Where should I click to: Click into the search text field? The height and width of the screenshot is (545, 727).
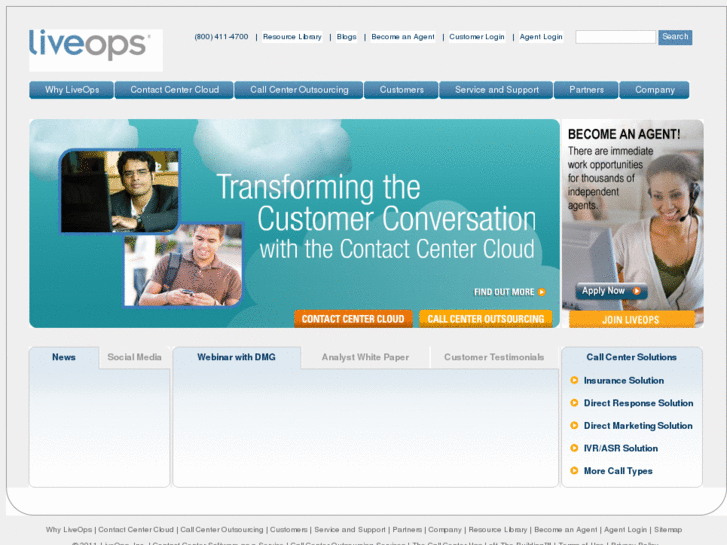coord(616,37)
